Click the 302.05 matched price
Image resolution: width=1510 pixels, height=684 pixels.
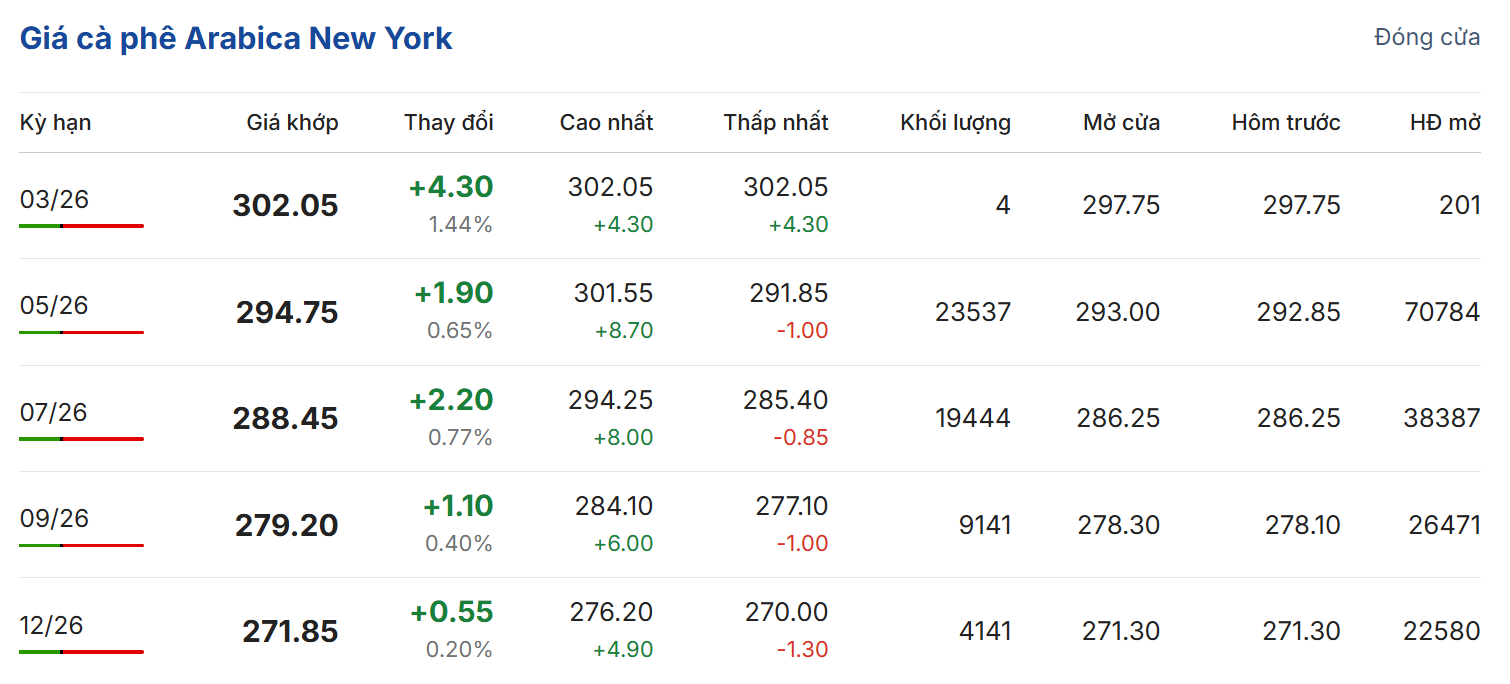coord(285,206)
